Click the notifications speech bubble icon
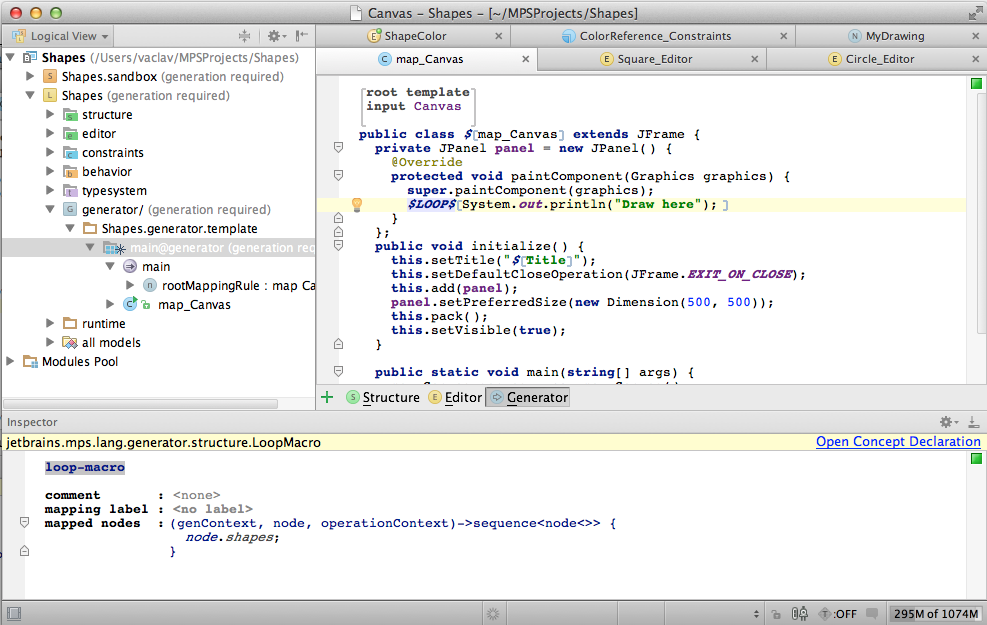 pyautogui.click(x=872, y=613)
